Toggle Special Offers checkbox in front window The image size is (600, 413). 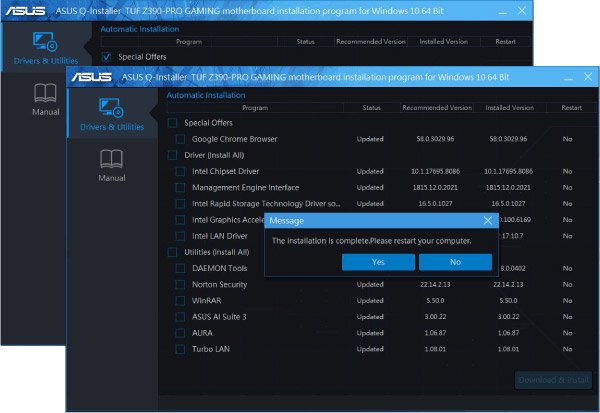(173, 123)
